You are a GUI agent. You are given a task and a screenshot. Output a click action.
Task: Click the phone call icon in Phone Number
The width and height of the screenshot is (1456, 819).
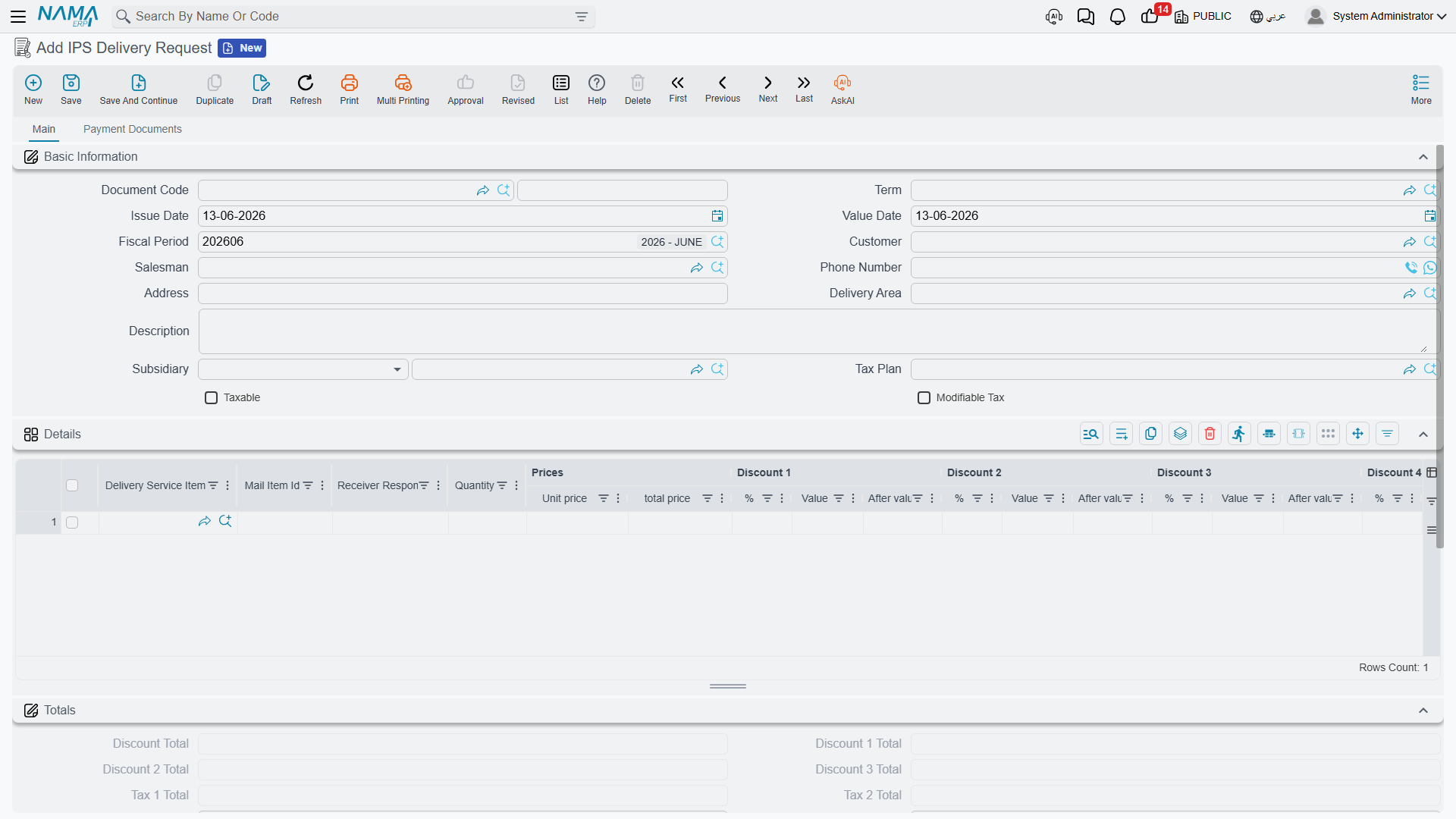tap(1410, 268)
